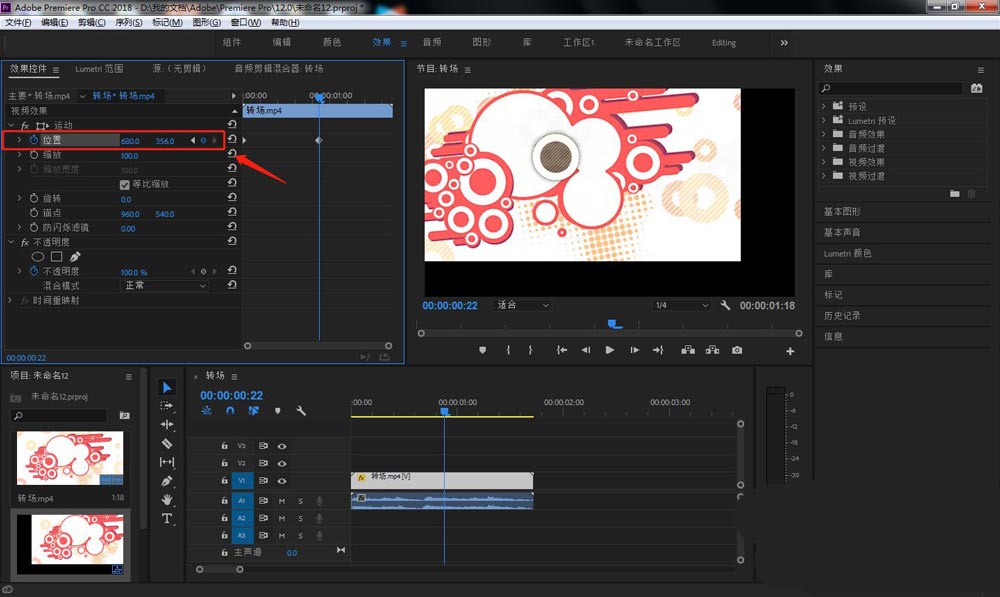Expand the 预设 effects folder
The width and height of the screenshot is (1000, 597).
pos(824,106)
